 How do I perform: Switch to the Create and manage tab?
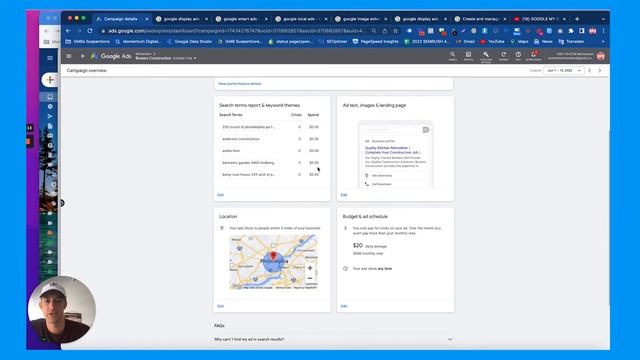479,19
